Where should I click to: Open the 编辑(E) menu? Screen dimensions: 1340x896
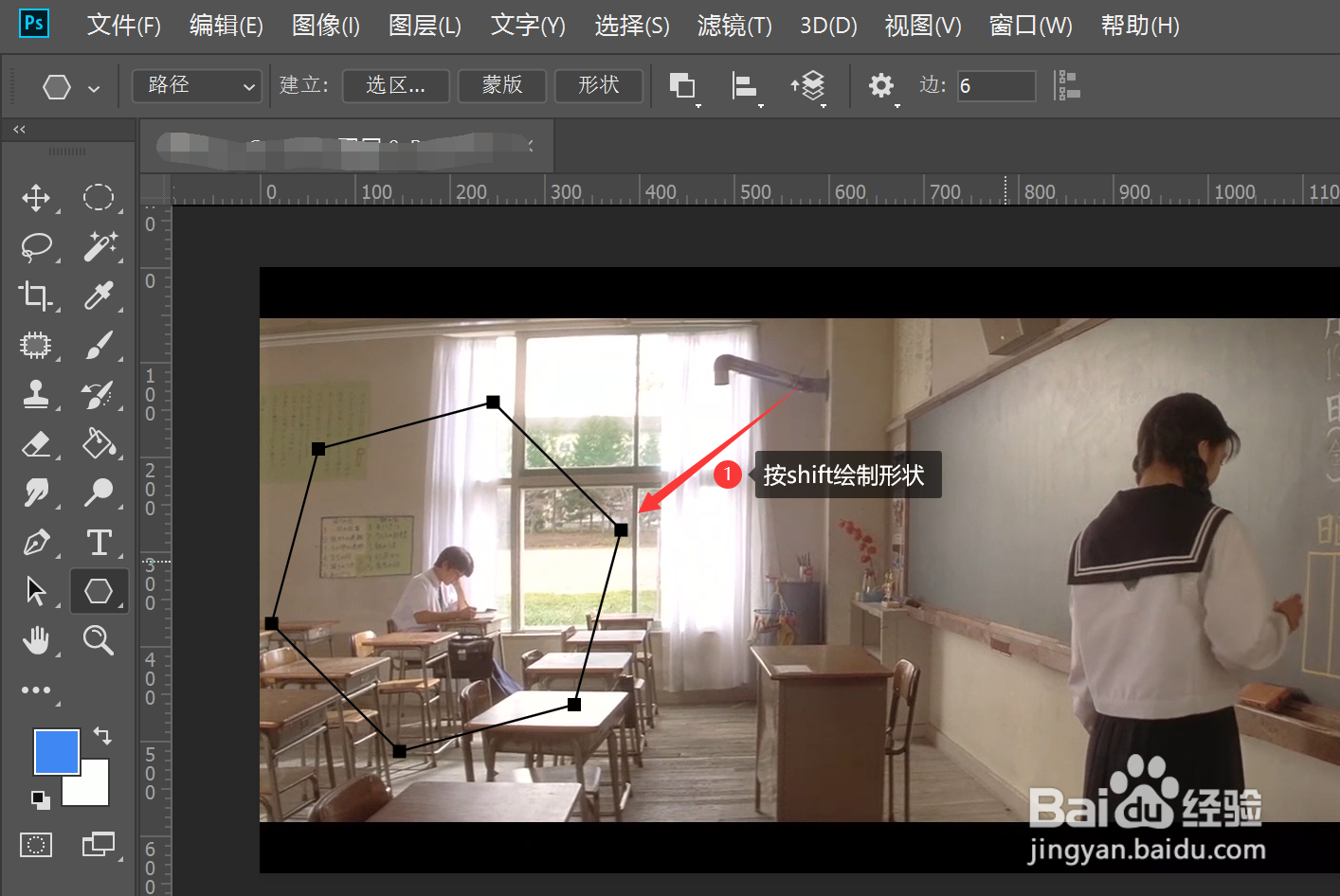point(226,26)
